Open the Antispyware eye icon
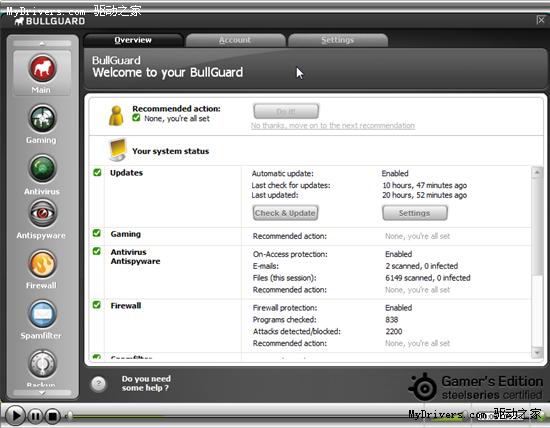 [x=42, y=213]
